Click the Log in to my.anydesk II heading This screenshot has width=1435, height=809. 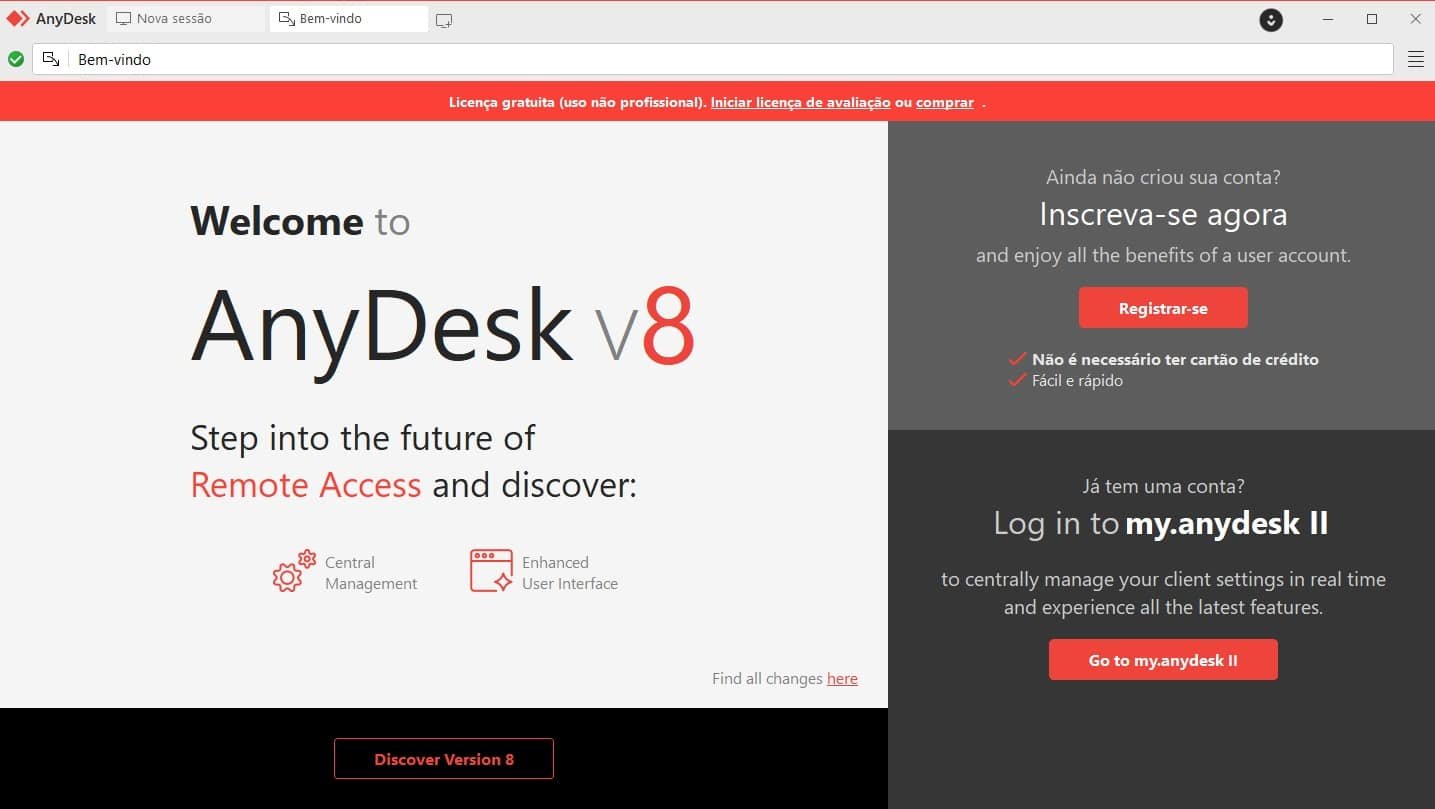(x=1161, y=523)
